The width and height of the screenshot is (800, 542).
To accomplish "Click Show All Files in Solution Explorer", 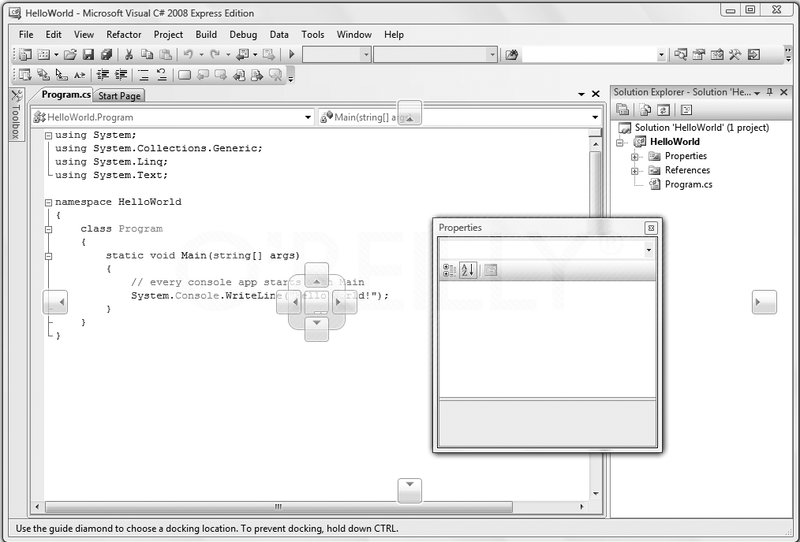I will click(x=645, y=110).
